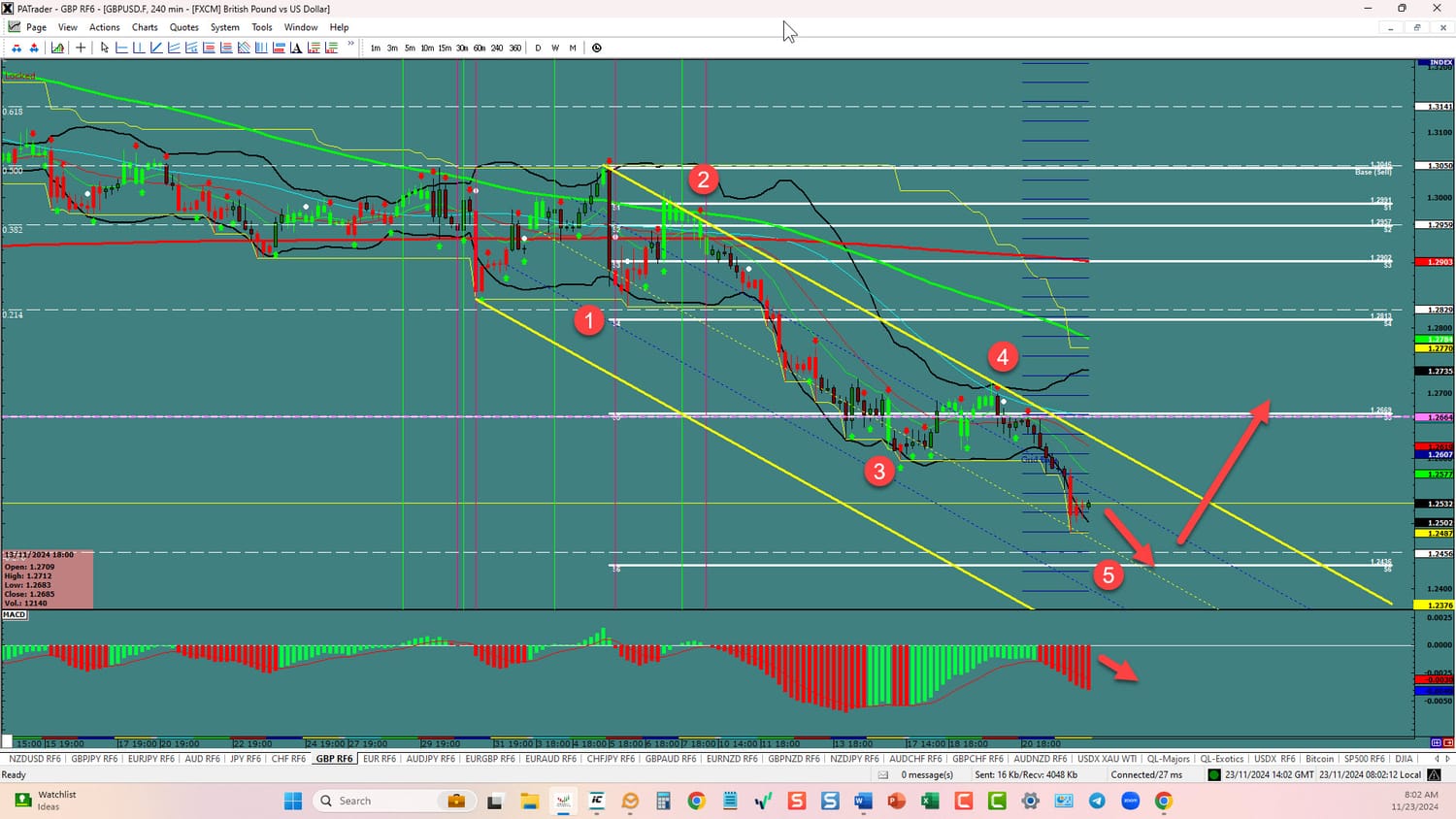Image resolution: width=1456 pixels, height=819 pixels.
Task: Open File Explorer from the taskbar
Action: 529,801
